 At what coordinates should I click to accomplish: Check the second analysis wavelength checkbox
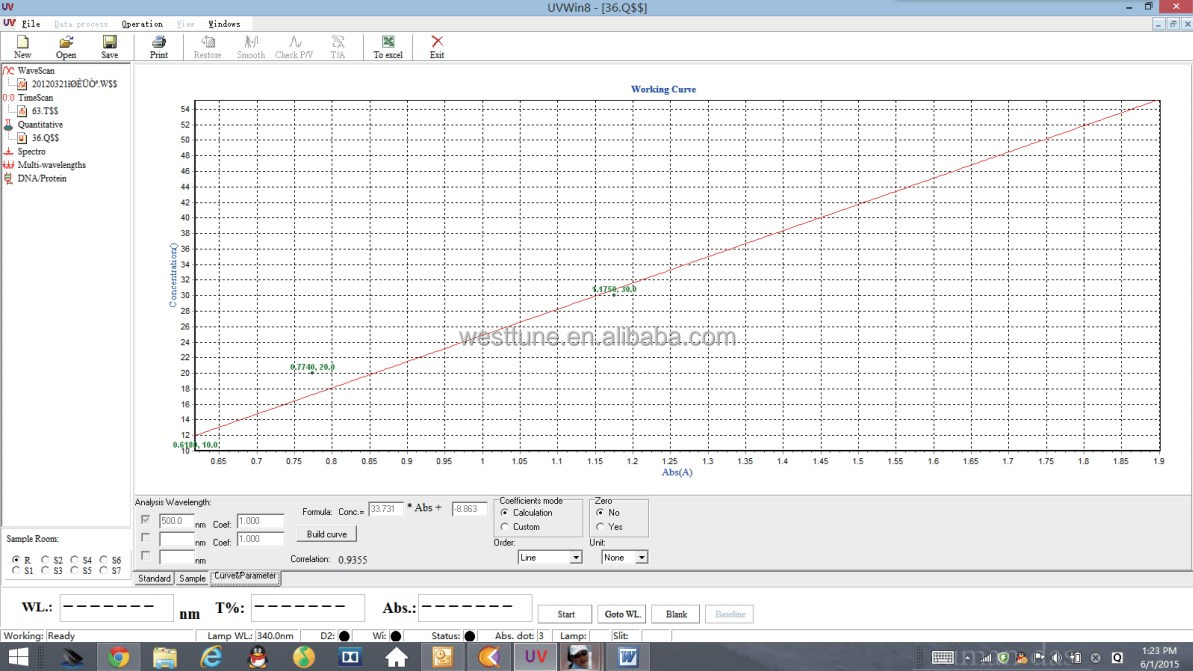click(x=144, y=538)
